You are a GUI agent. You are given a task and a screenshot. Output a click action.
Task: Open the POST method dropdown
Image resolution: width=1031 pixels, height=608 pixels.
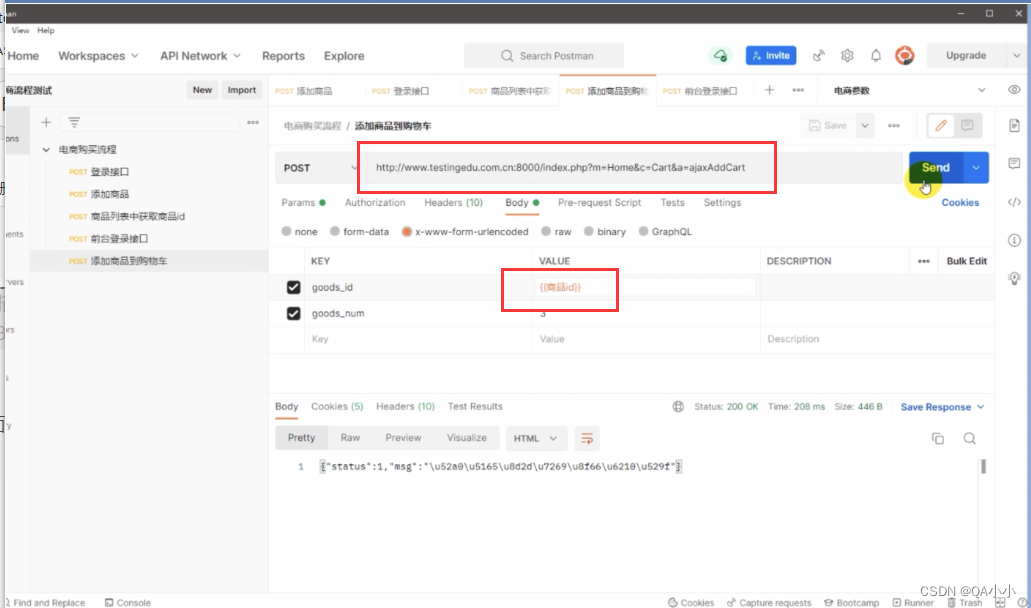click(x=318, y=168)
